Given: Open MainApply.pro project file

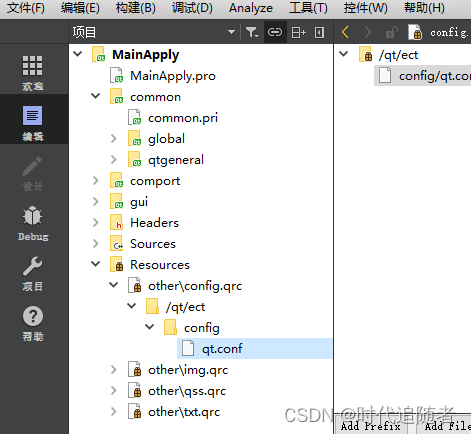Looking at the screenshot, I should [173, 76].
